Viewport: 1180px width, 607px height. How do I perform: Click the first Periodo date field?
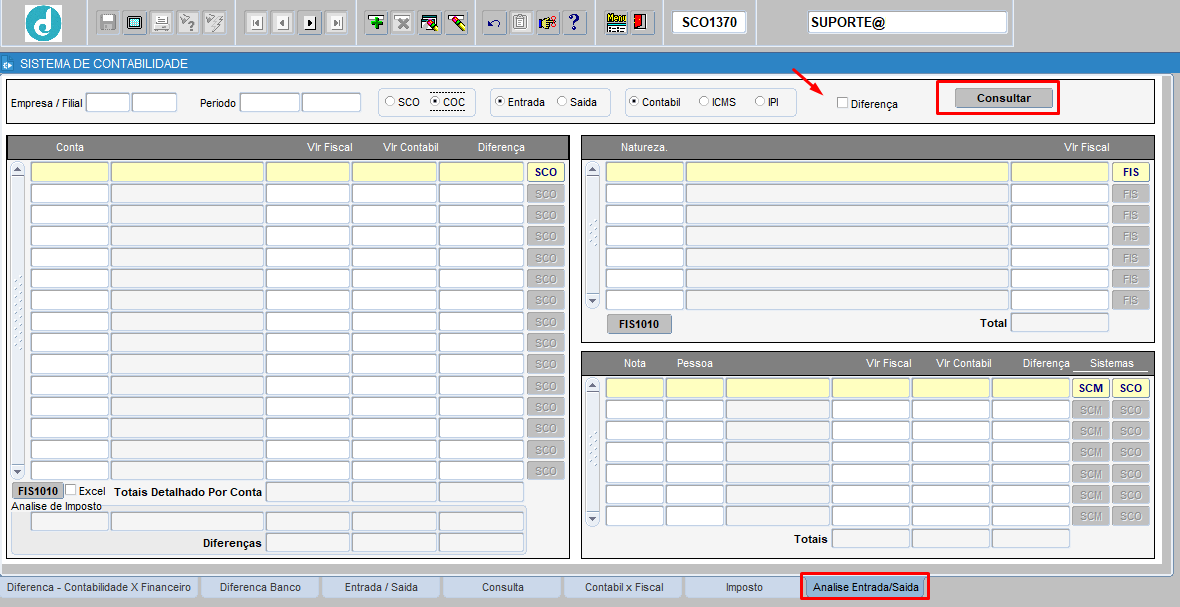pos(270,102)
